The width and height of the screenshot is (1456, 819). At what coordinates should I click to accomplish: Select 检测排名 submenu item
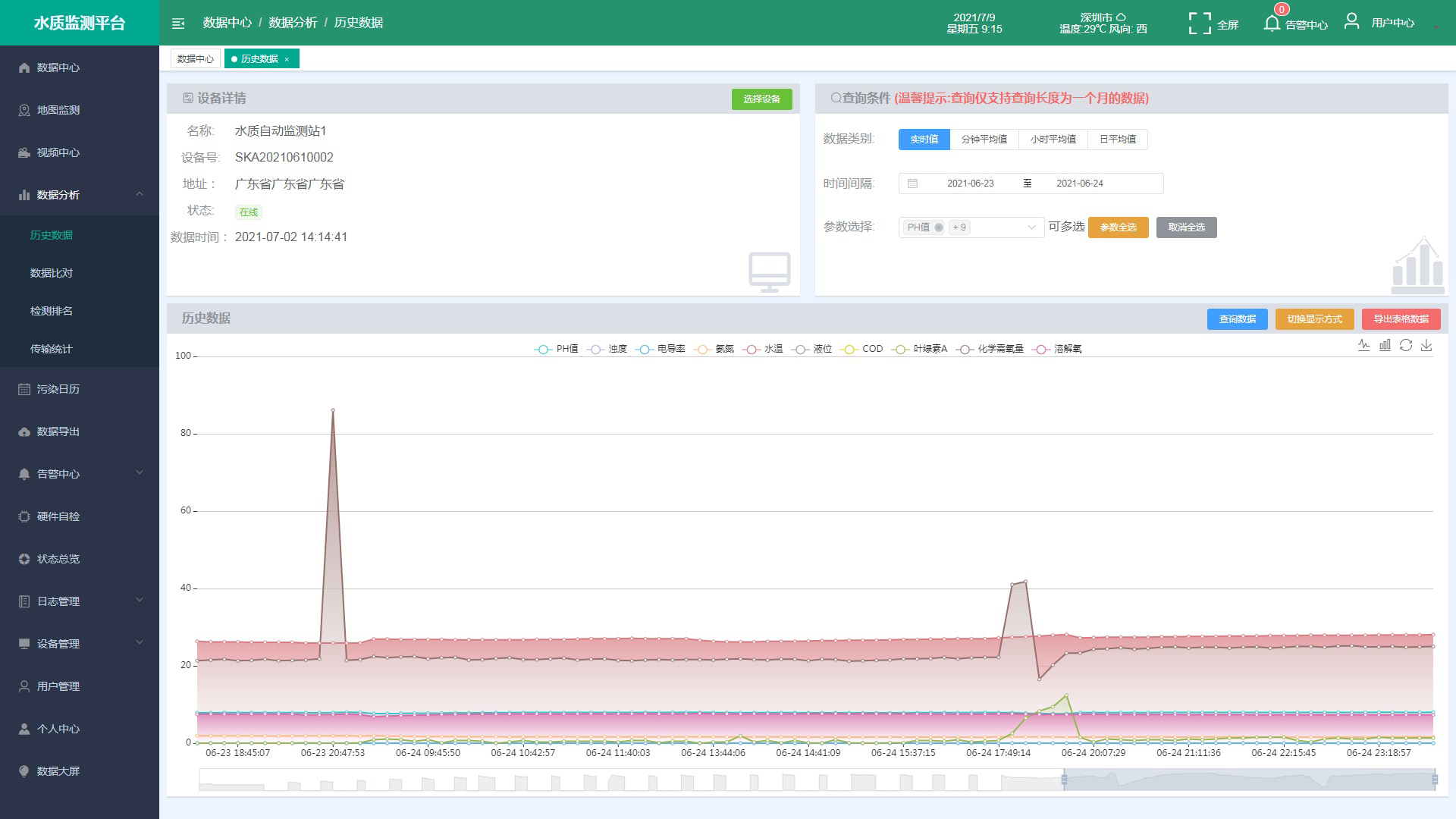click(80, 311)
